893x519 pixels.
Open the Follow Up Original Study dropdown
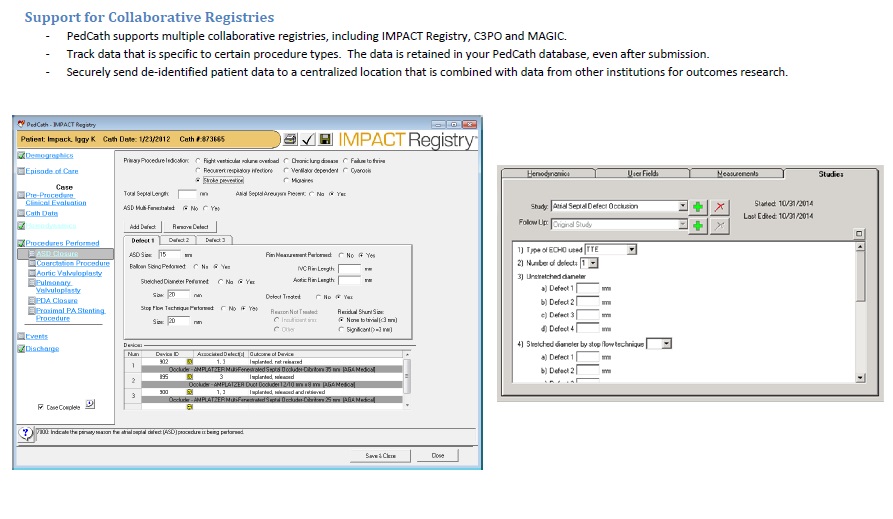[x=682, y=224]
